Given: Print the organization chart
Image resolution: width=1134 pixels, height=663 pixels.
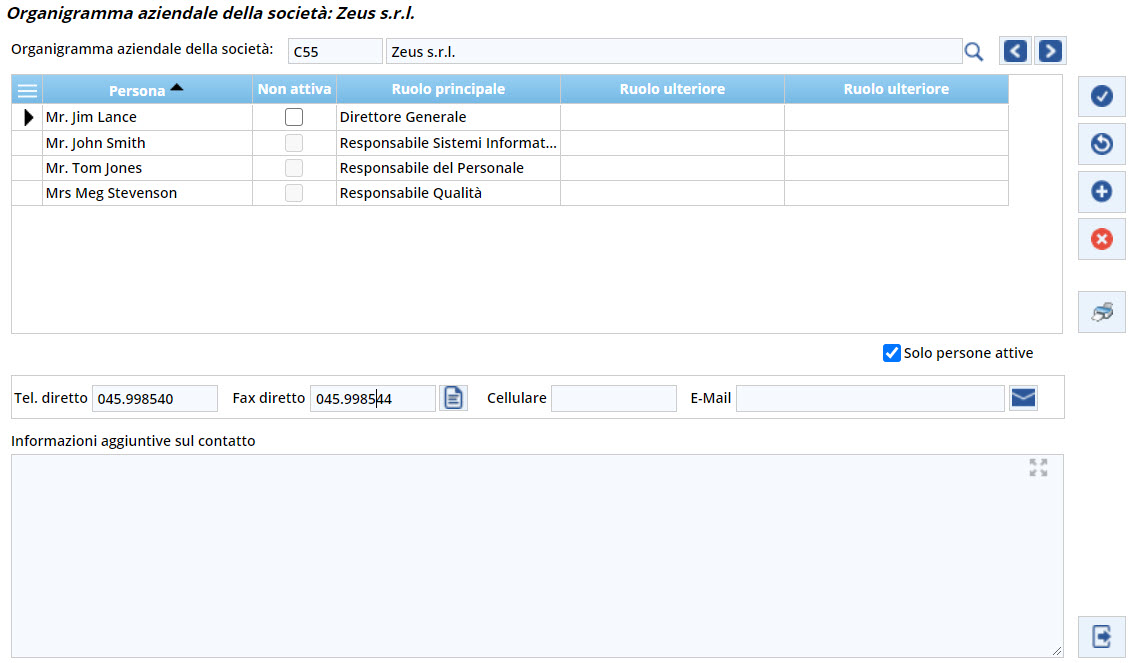Looking at the screenshot, I should tap(1101, 313).
